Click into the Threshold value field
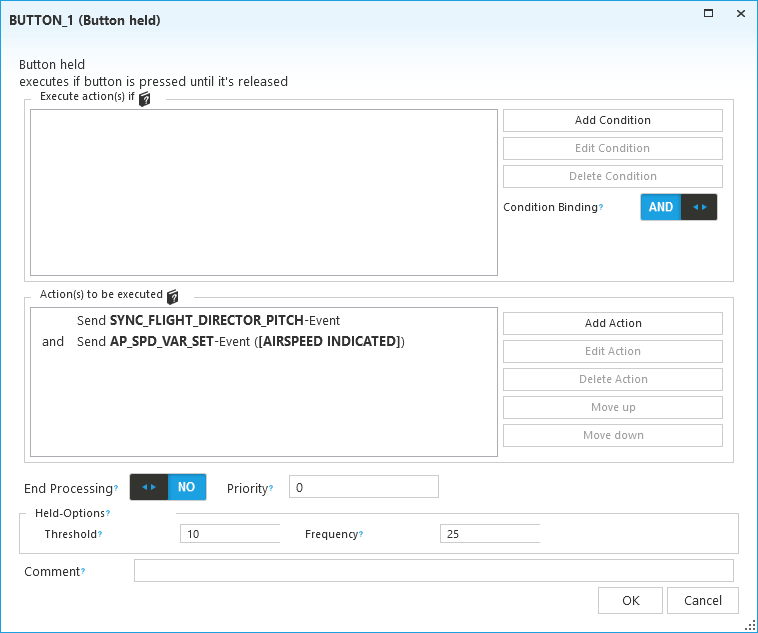758x633 pixels. click(x=229, y=534)
